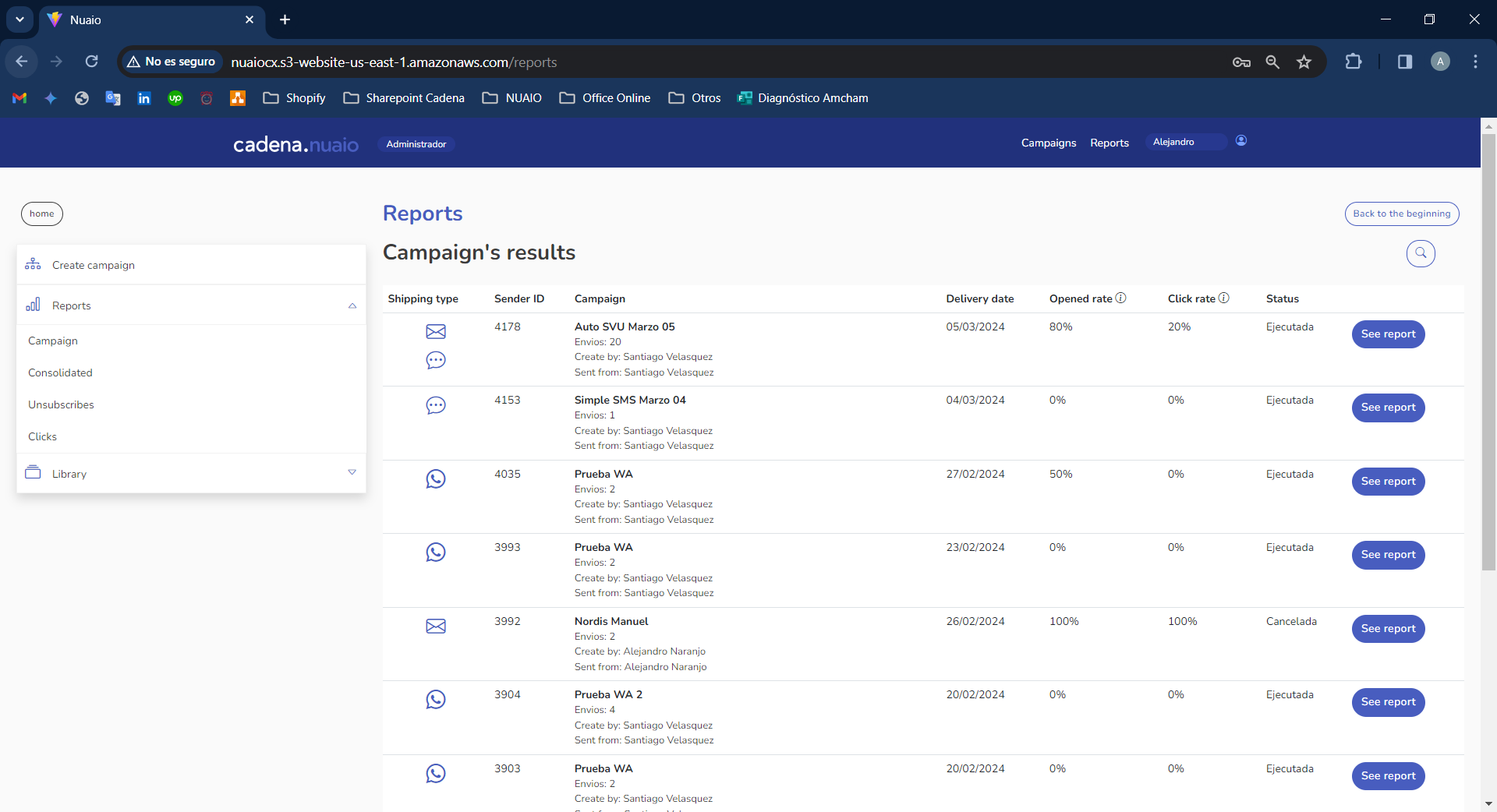Image resolution: width=1497 pixels, height=812 pixels.
Task: Click the WhatsApp icon on the Prueba WA 2 row
Action: point(435,700)
